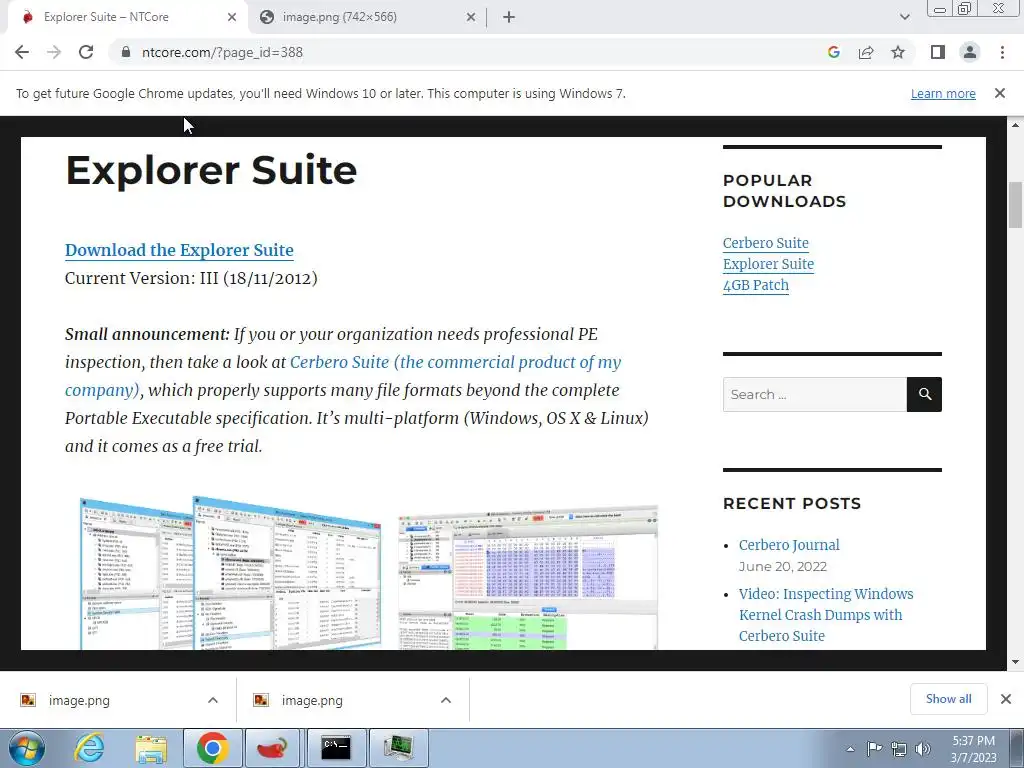
Task: Click the Google search icon in address bar
Action: 833,52
